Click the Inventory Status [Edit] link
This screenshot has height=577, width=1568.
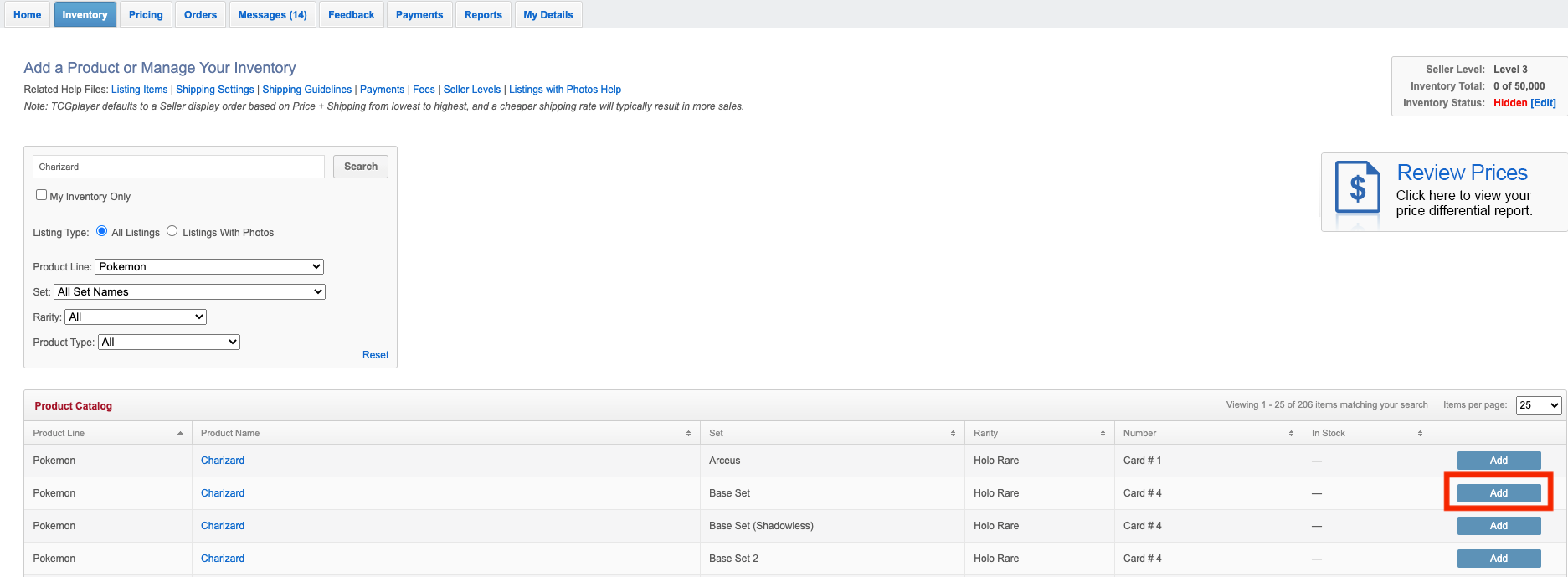1543,103
